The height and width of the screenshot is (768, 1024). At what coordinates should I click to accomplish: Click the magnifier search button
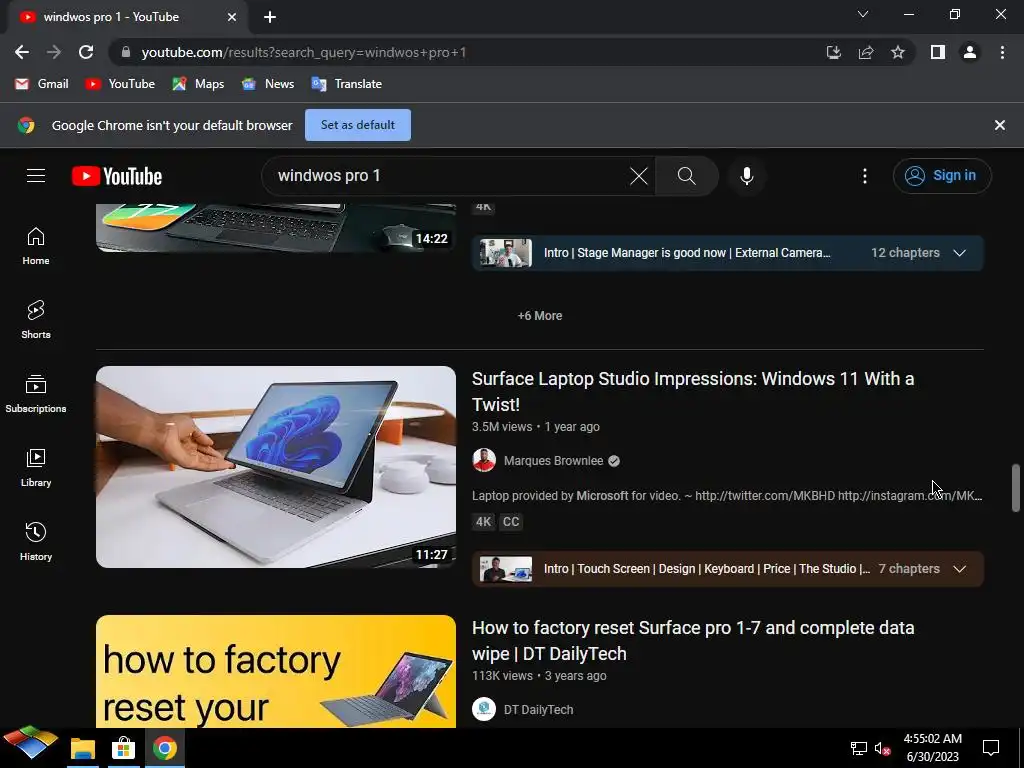[x=686, y=176]
